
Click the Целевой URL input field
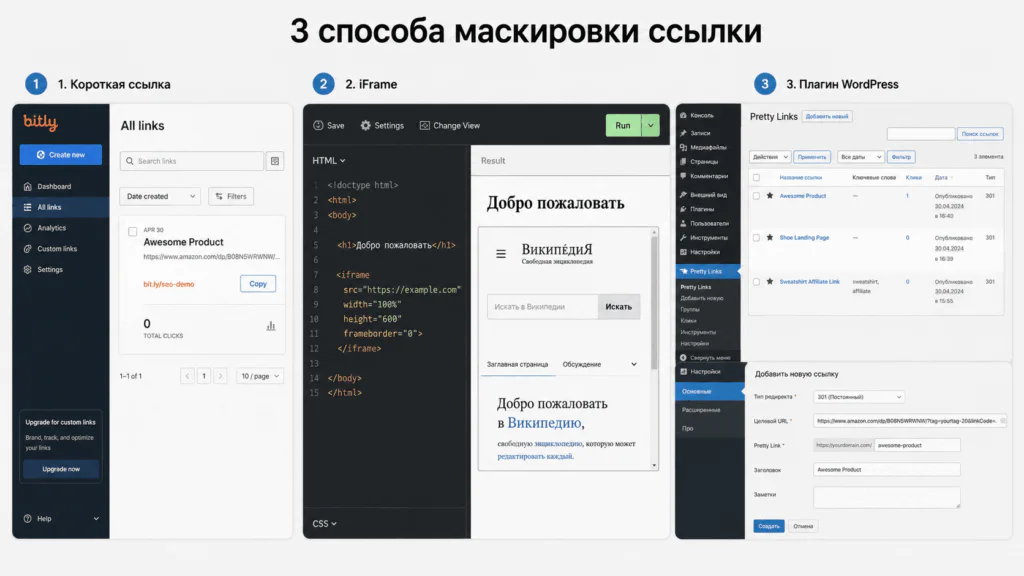[909, 421]
